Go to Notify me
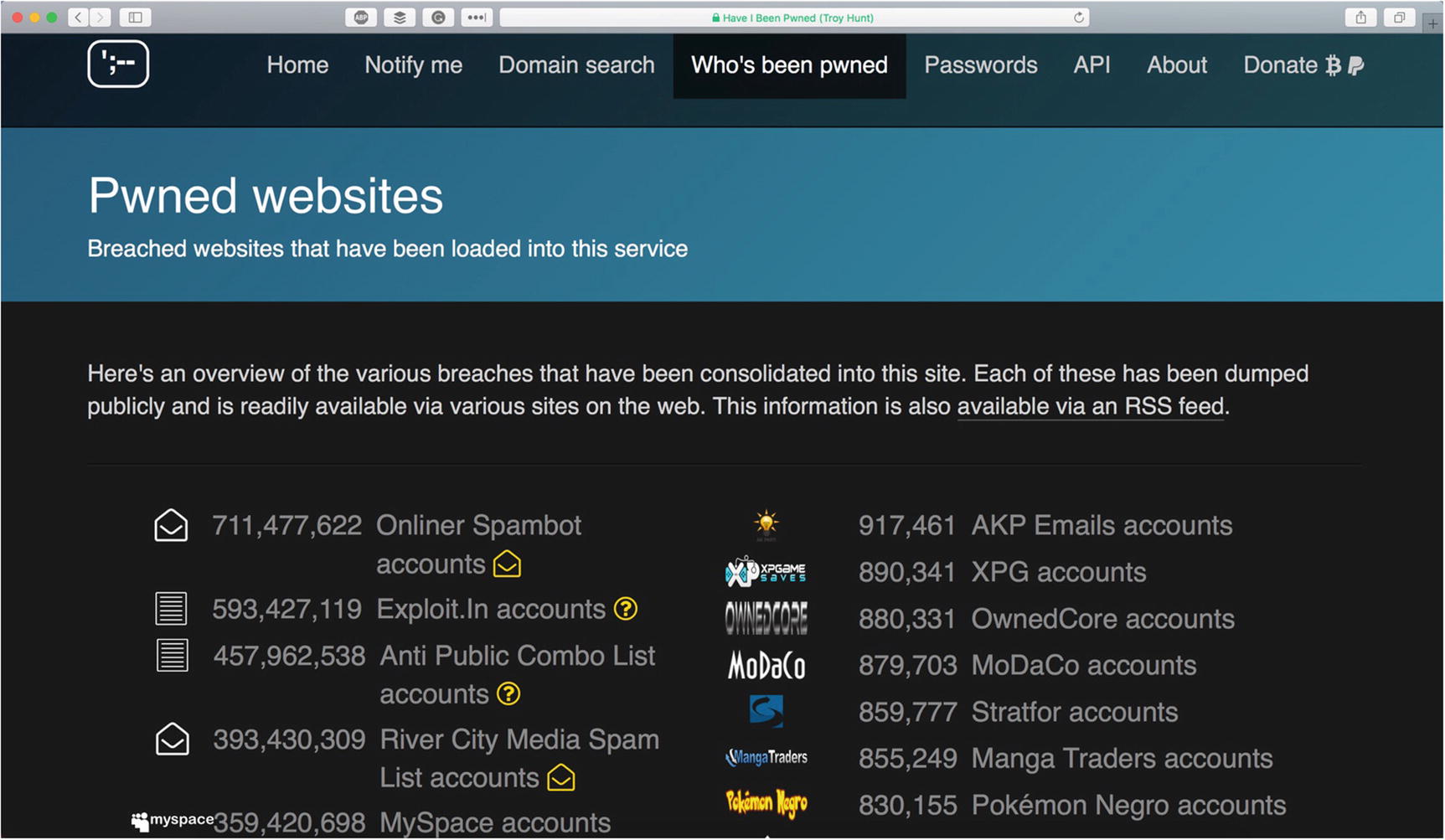This screenshot has height=840, width=1445. click(x=413, y=65)
